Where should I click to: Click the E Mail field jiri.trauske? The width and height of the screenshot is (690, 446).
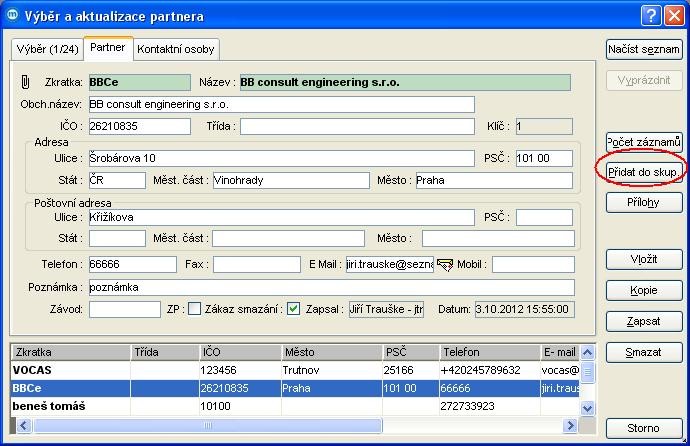(x=390, y=264)
